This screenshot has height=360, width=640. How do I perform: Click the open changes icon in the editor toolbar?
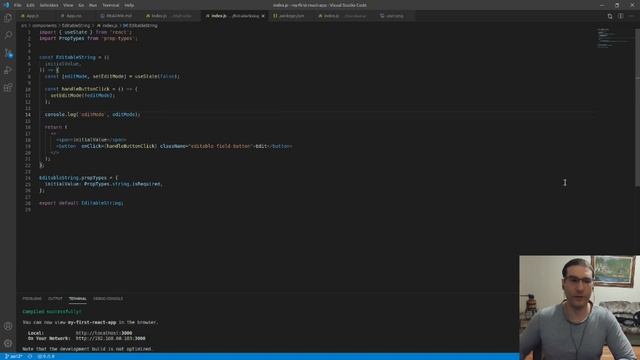(610, 16)
